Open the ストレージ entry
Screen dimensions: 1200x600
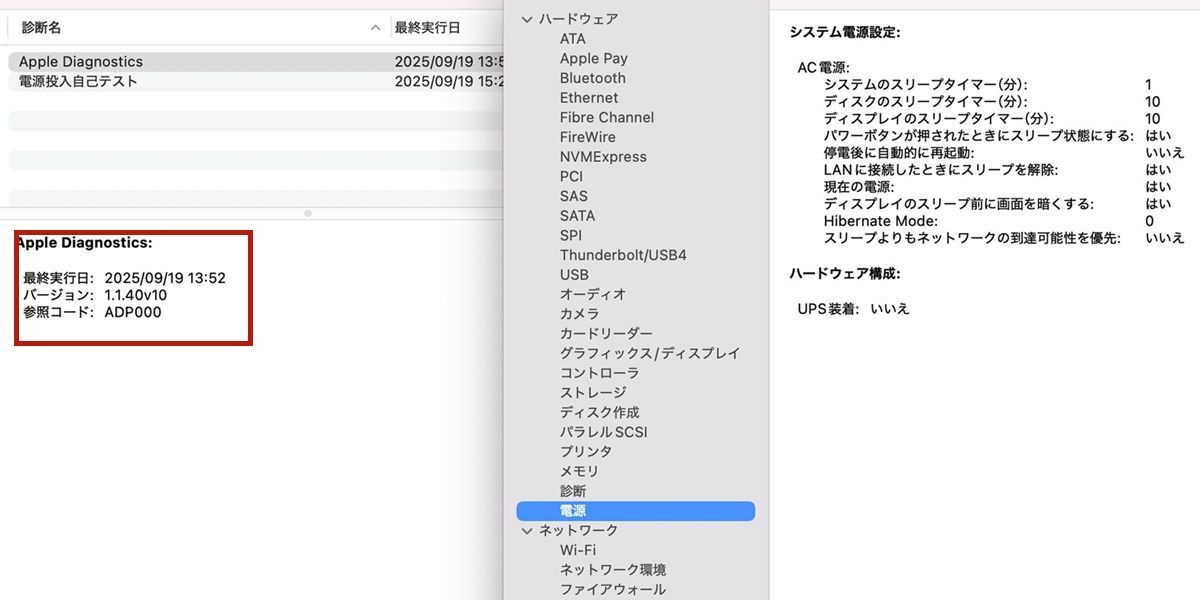click(593, 392)
